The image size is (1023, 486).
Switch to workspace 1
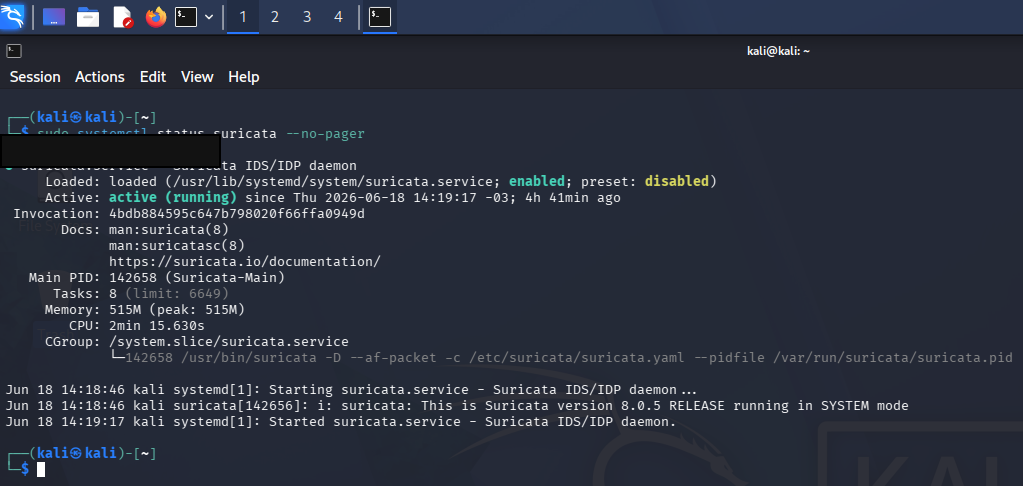pyautogui.click(x=243, y=17)
